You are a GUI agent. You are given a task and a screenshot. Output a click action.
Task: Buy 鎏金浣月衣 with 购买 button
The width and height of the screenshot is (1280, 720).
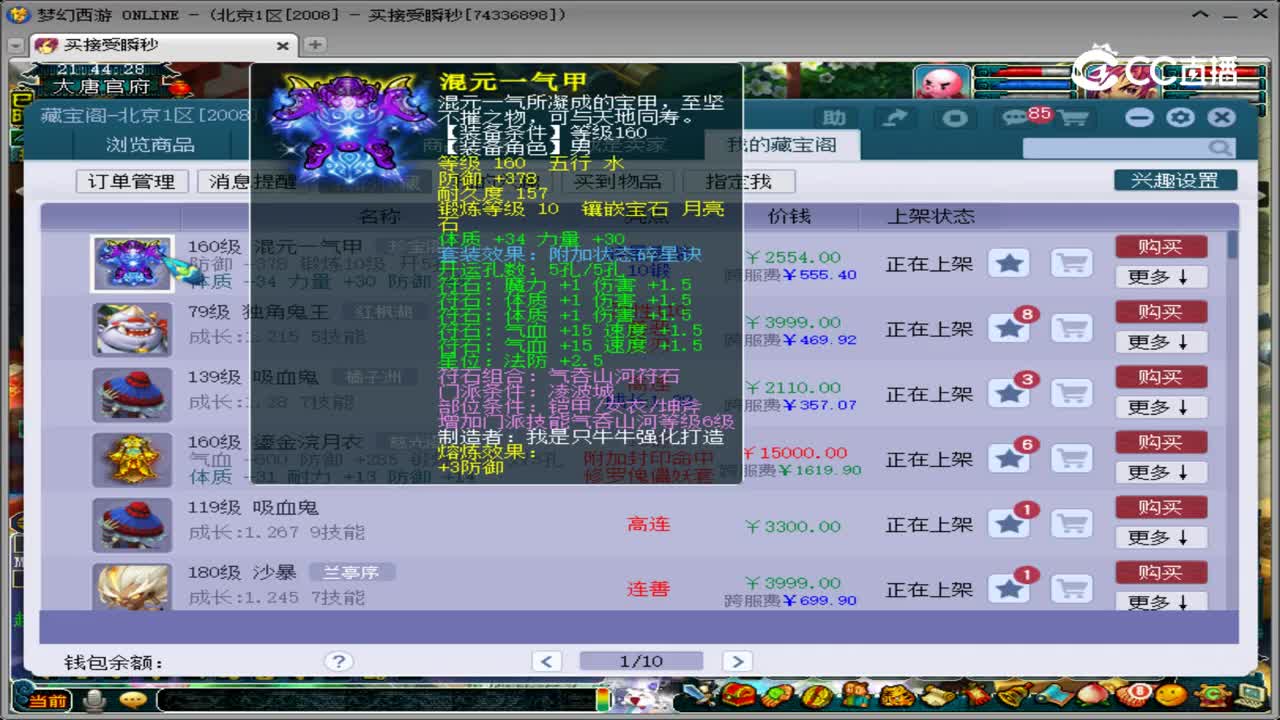[1161, 442]
